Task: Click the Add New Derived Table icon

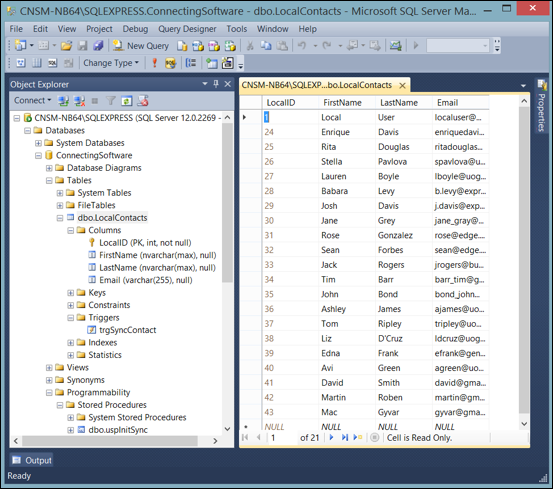Action: click(227, 63)
